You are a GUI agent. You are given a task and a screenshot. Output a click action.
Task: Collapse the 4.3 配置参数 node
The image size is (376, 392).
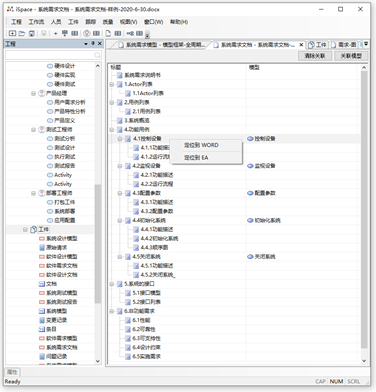click(120, 193)
